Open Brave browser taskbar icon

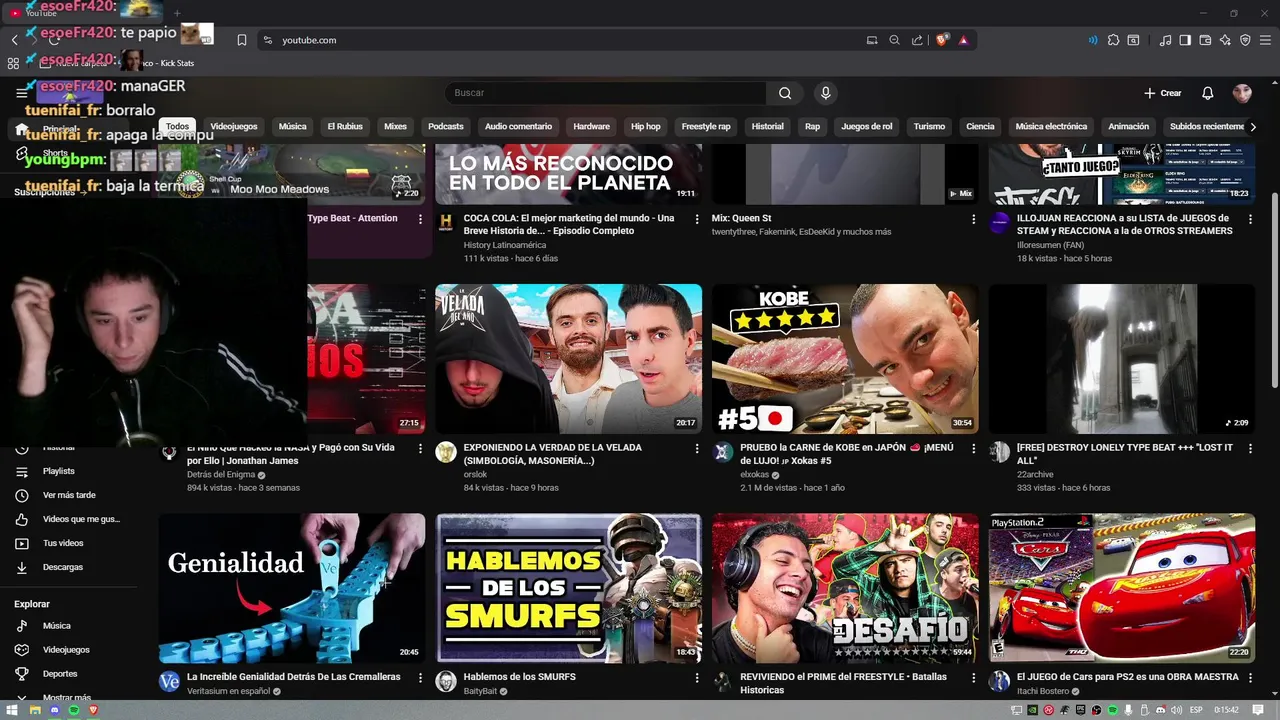(94, 710)
